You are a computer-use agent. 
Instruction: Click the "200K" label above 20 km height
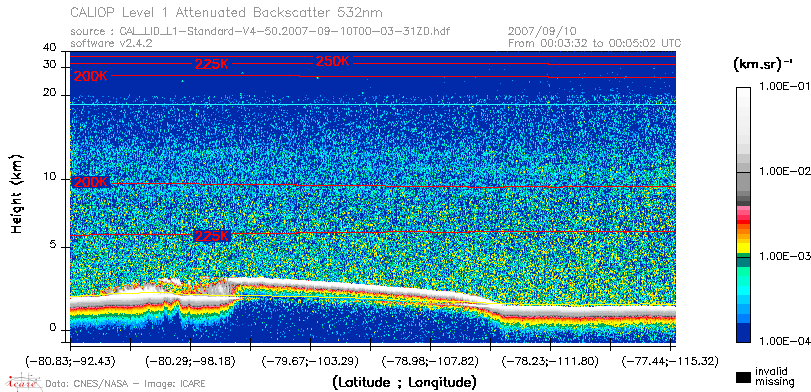pyautogui.click(x=91, y=77)
